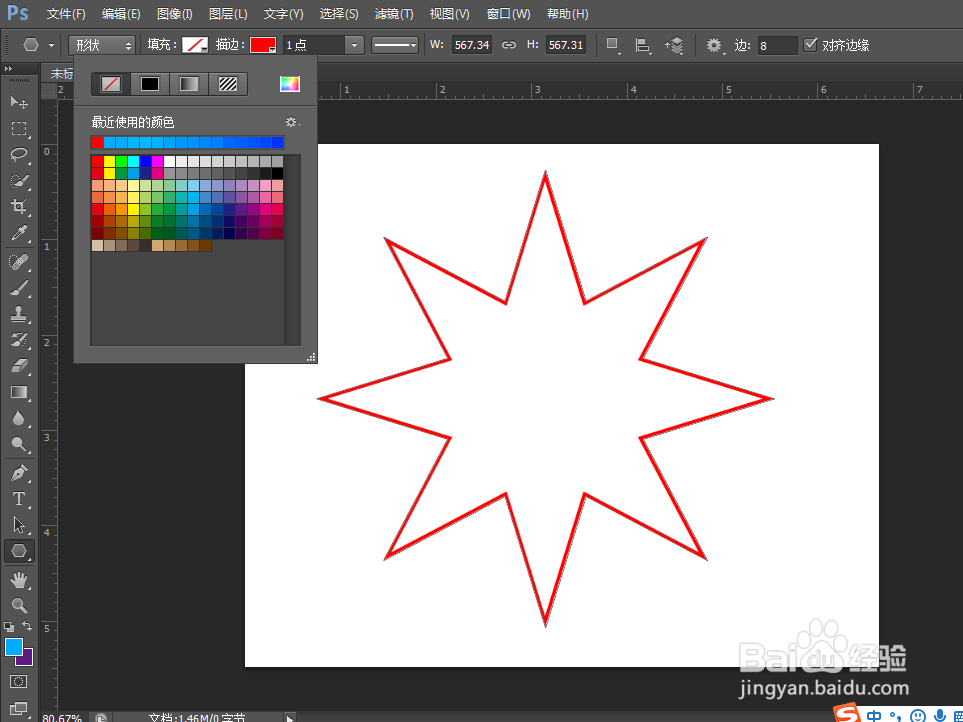This screenshot has width=963, height=722.
Task: Click the recent red color swatch
Action: [97, 142]
